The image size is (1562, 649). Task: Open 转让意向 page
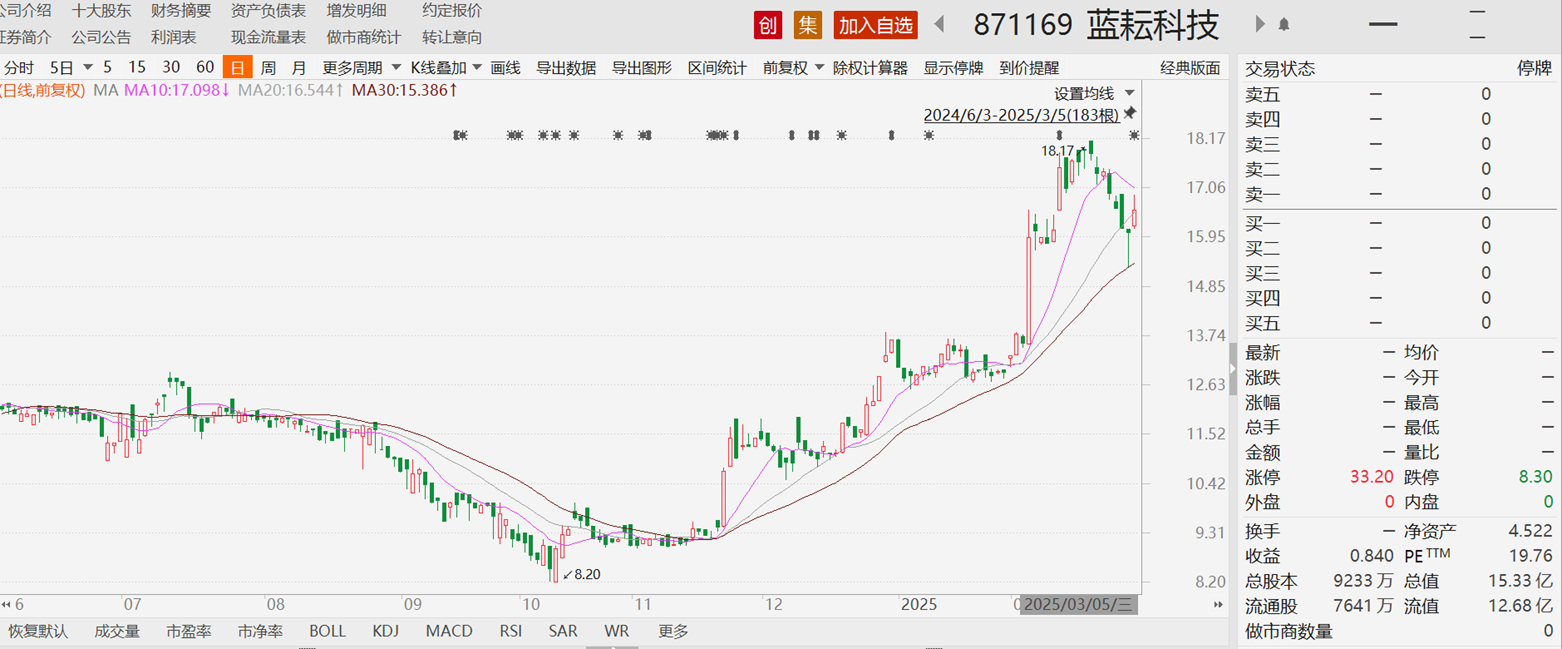coord(452,37)
